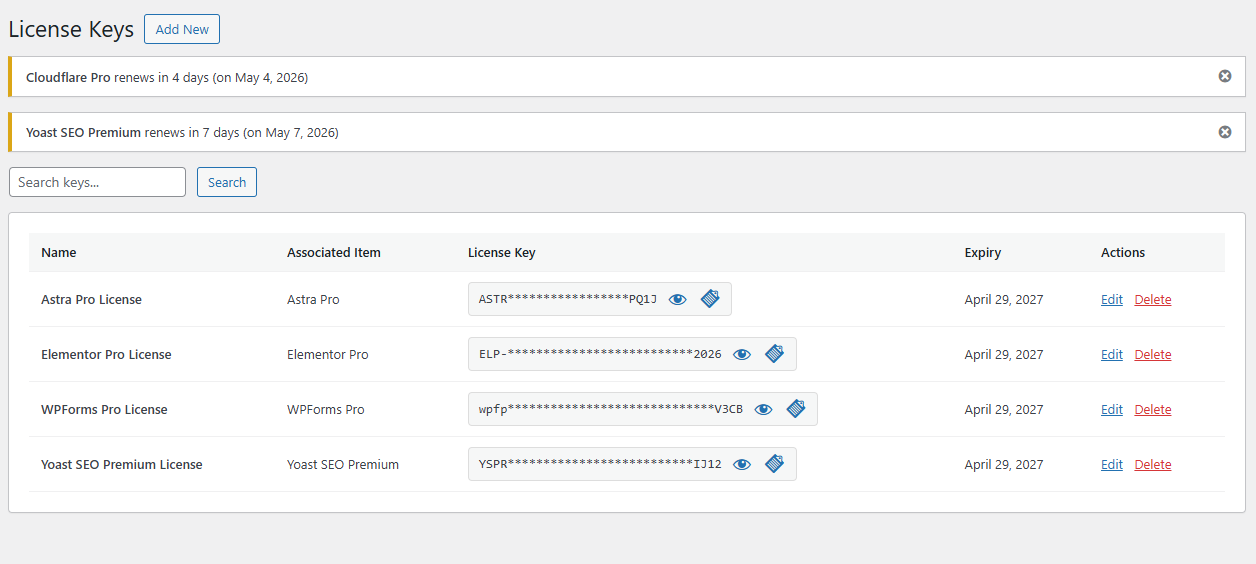Click the License Keys page heading
This screenshot has width=1256, height=564.
(x=71, y=29)
